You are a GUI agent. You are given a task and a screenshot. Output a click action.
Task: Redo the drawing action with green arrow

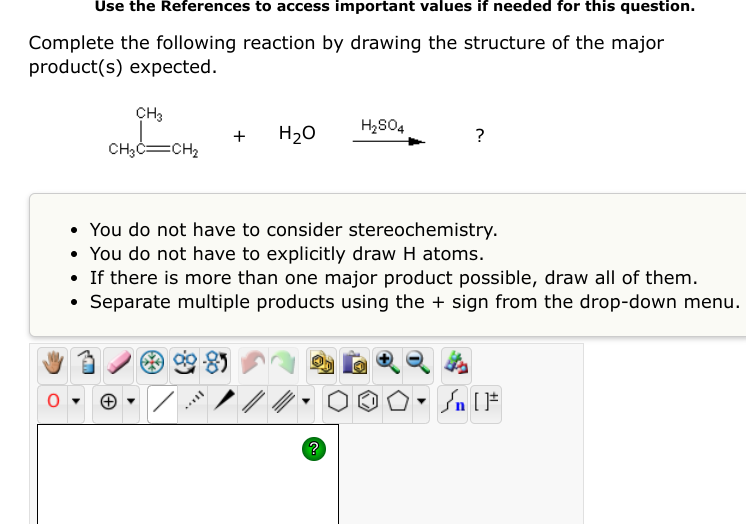tap(284, 364)
